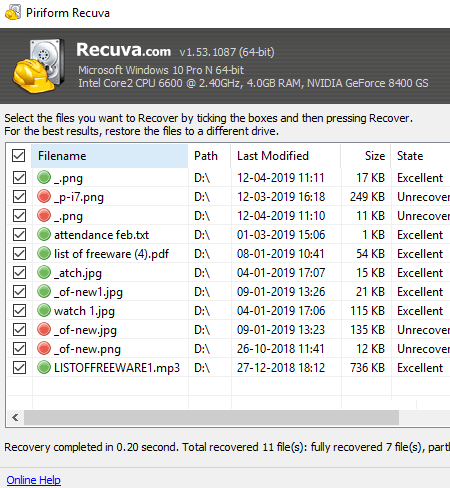Sort the list by Filename column header
This screenshot has width=450, height=488.
[x=110, y=156]
